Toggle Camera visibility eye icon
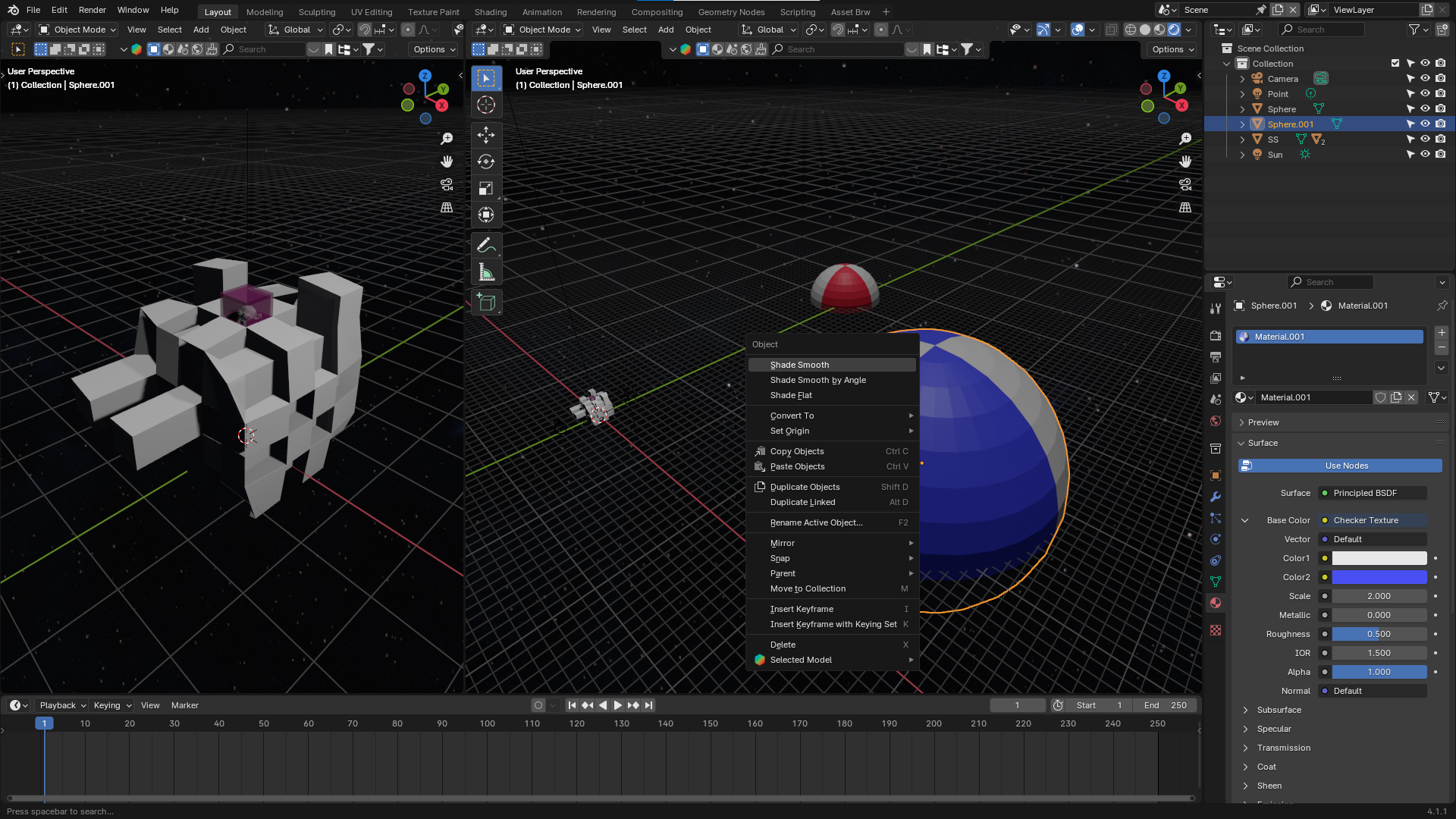Viewport: 1456px width, 819px height. (x=1425, y=79)
